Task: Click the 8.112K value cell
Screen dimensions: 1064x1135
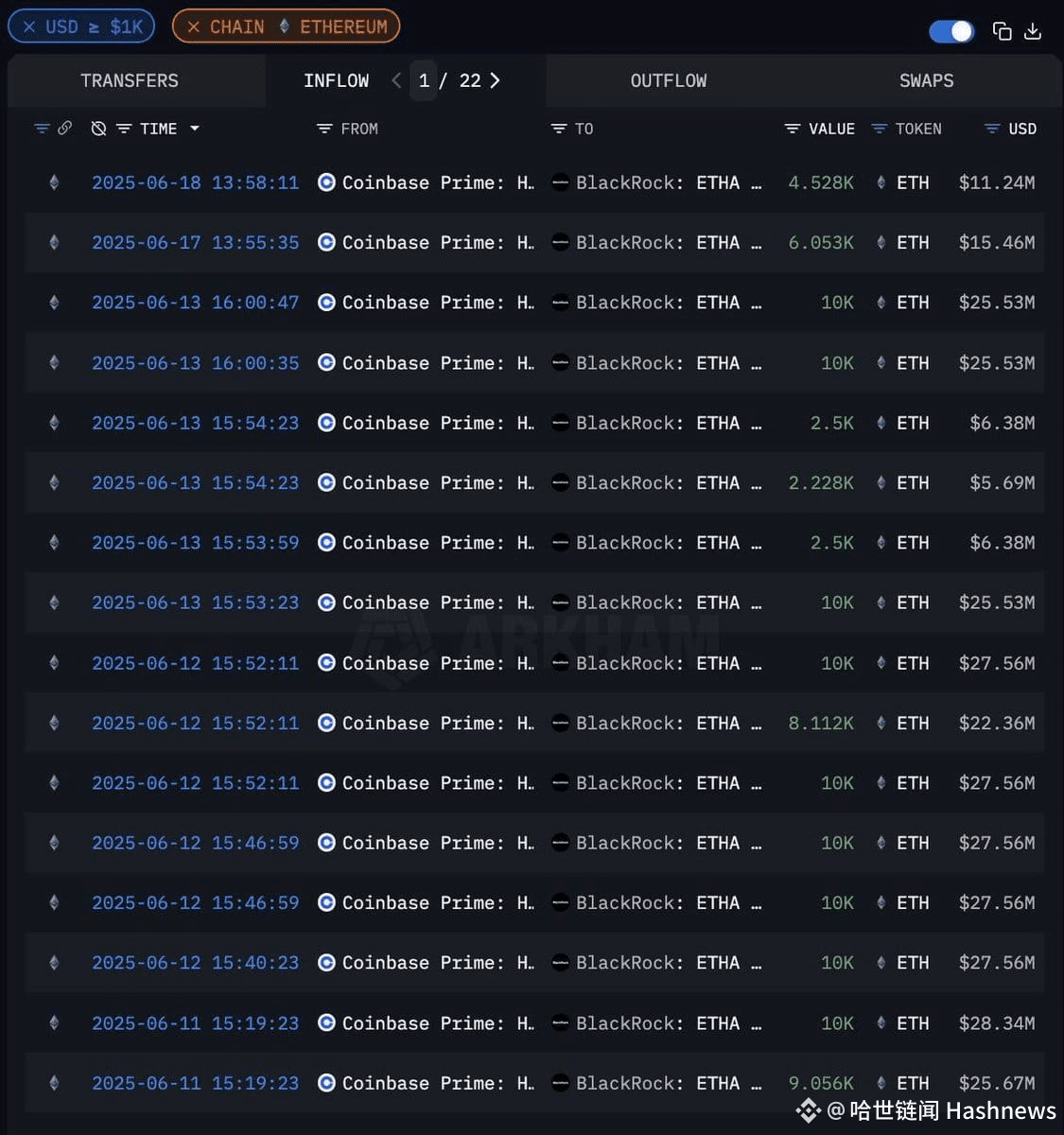Action: [821, 723]
